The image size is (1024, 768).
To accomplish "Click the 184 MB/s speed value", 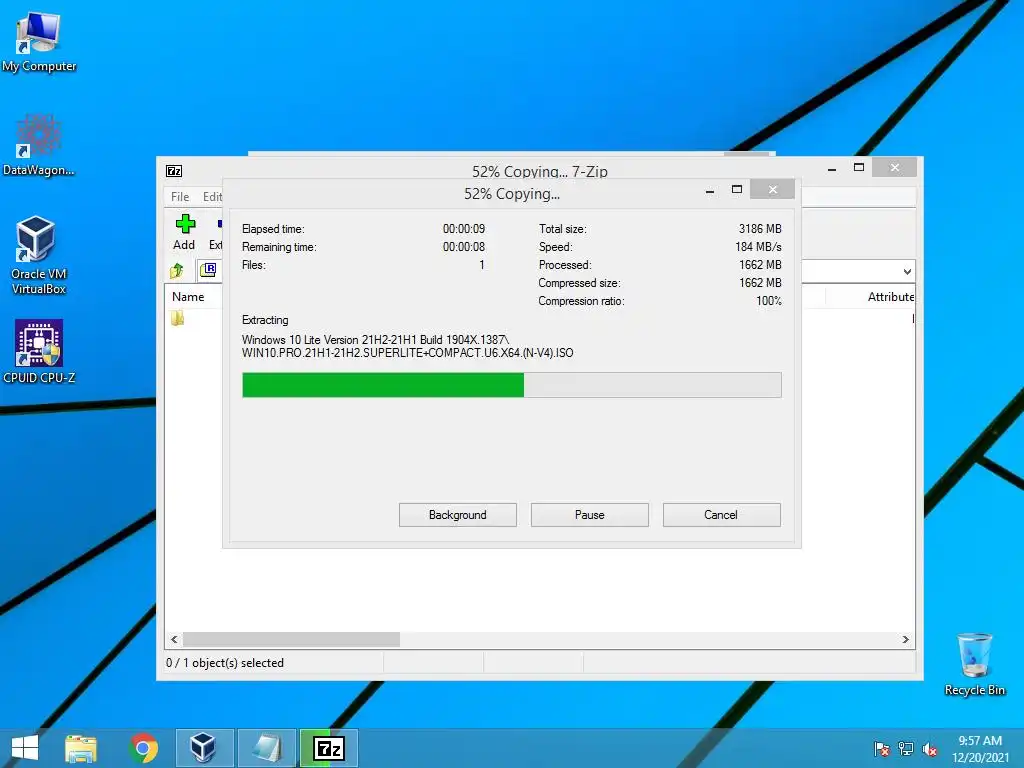I will coord(758,247).
